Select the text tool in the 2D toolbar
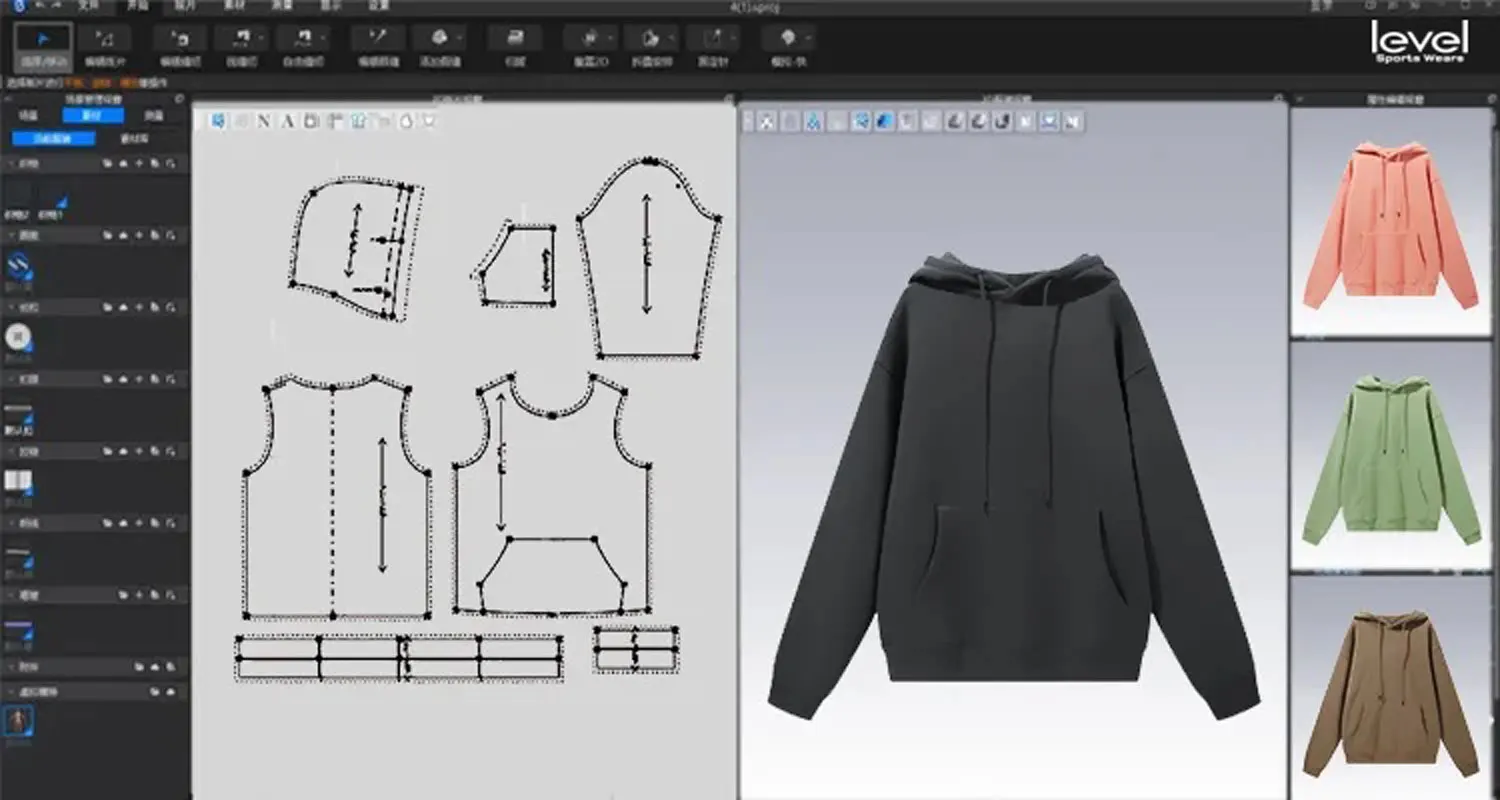The image size is (1500, 800). pyautogui.click(x=288, y=121)
